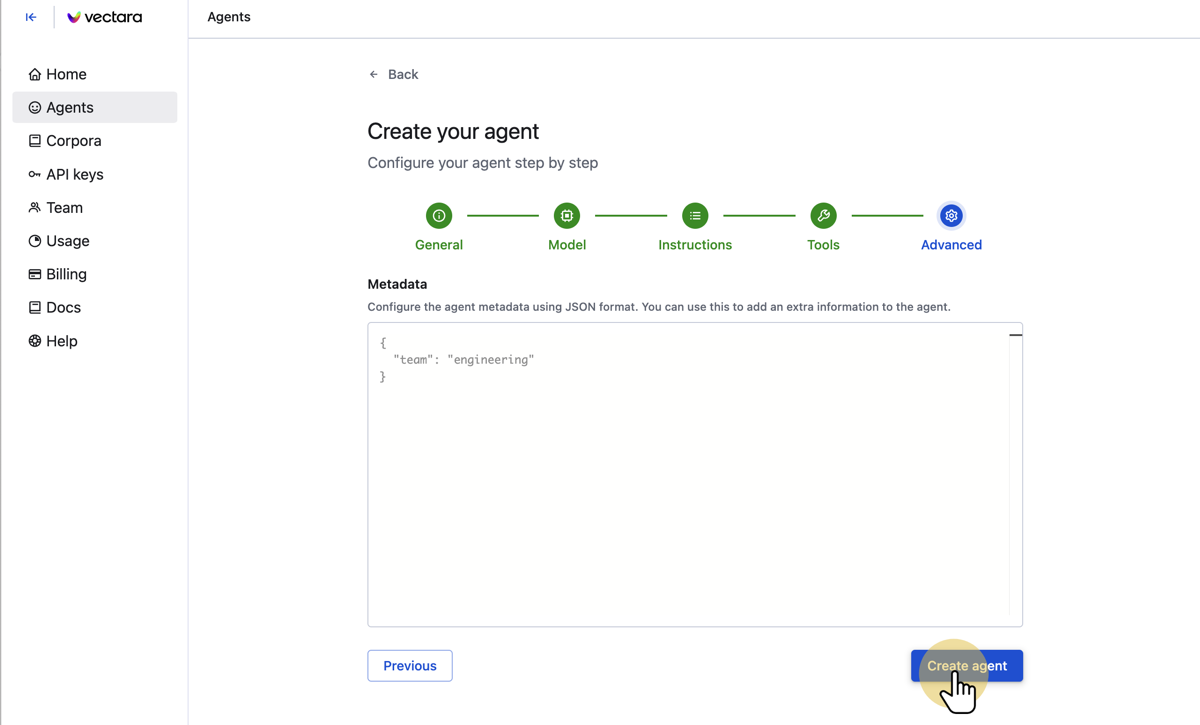1200x725 pixels.
Task: Open the Tools step wrench icon
Action: (823, 216)
